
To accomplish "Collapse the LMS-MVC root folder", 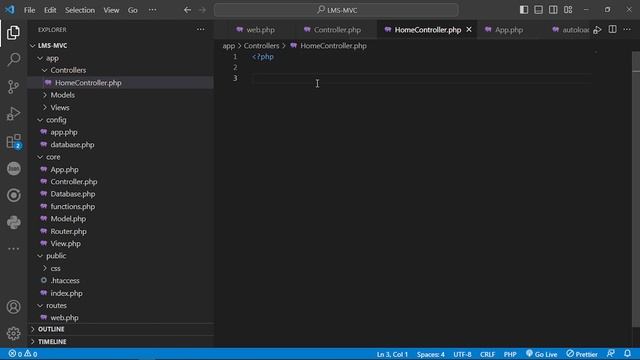I will (121, 45).
